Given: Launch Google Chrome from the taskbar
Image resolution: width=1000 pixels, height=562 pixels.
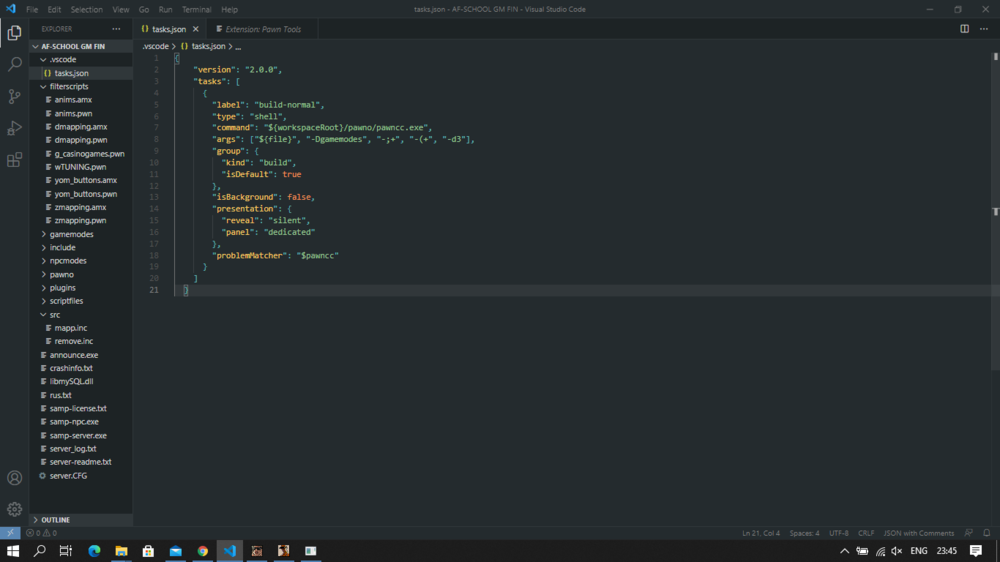Looking at the screenshot, I should tap(203, 551).
